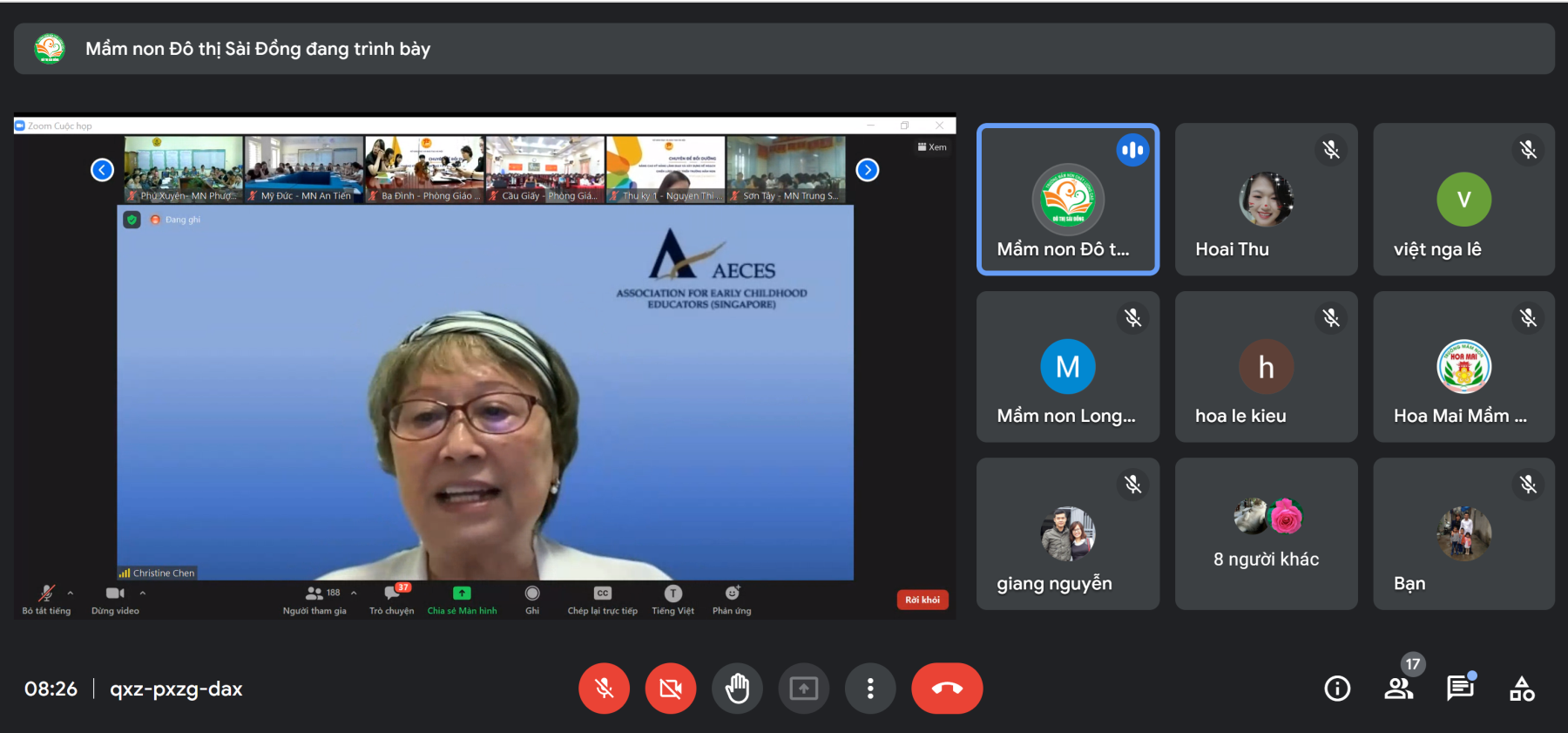Click the present now screen icon
The image size is (1568, 733).
[x=803, y=689]
